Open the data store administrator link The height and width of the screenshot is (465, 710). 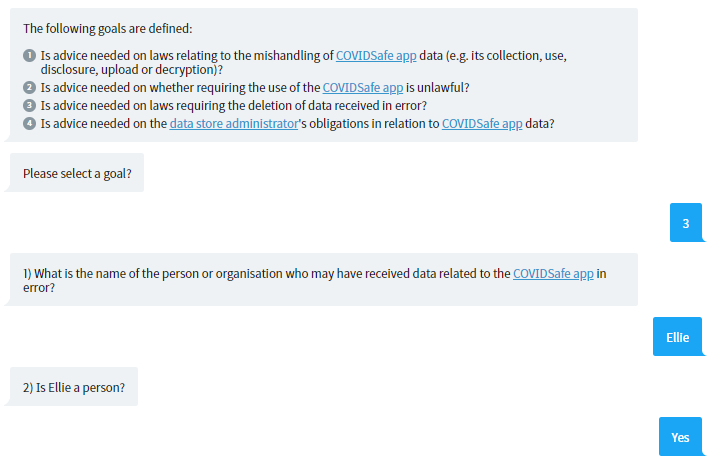tap(234, 124)
